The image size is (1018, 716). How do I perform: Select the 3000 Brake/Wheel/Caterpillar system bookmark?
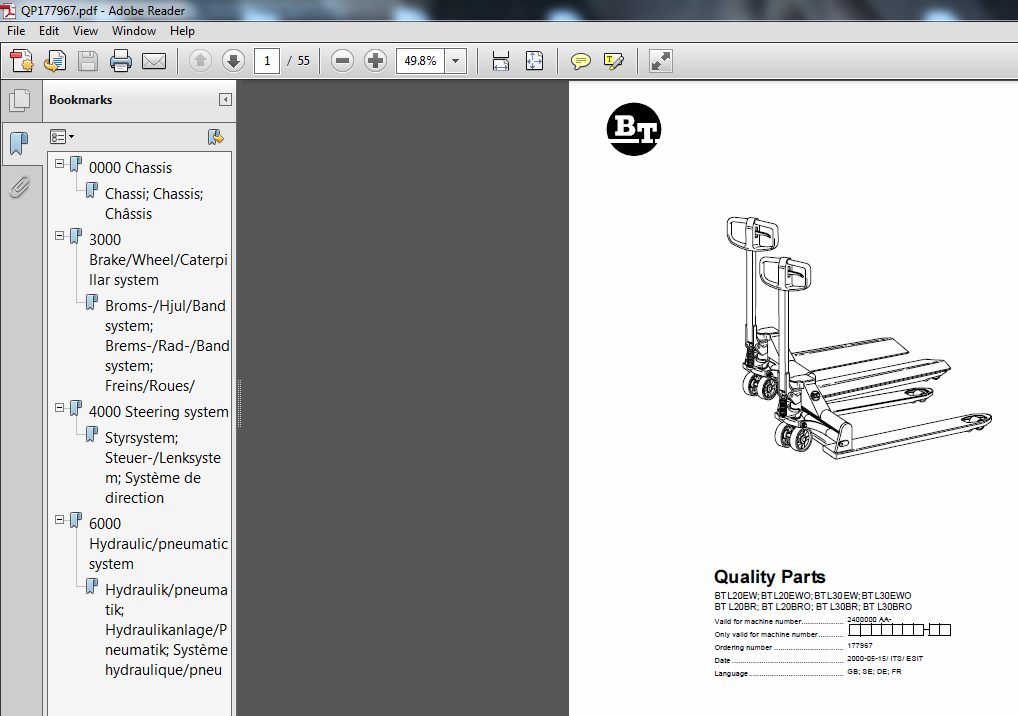coord(158,260)
